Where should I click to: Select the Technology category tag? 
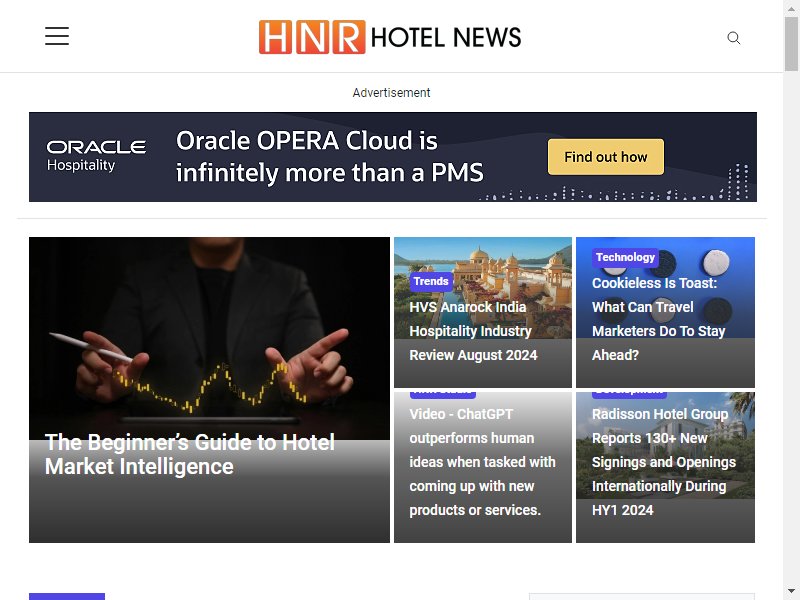point(625,257)
